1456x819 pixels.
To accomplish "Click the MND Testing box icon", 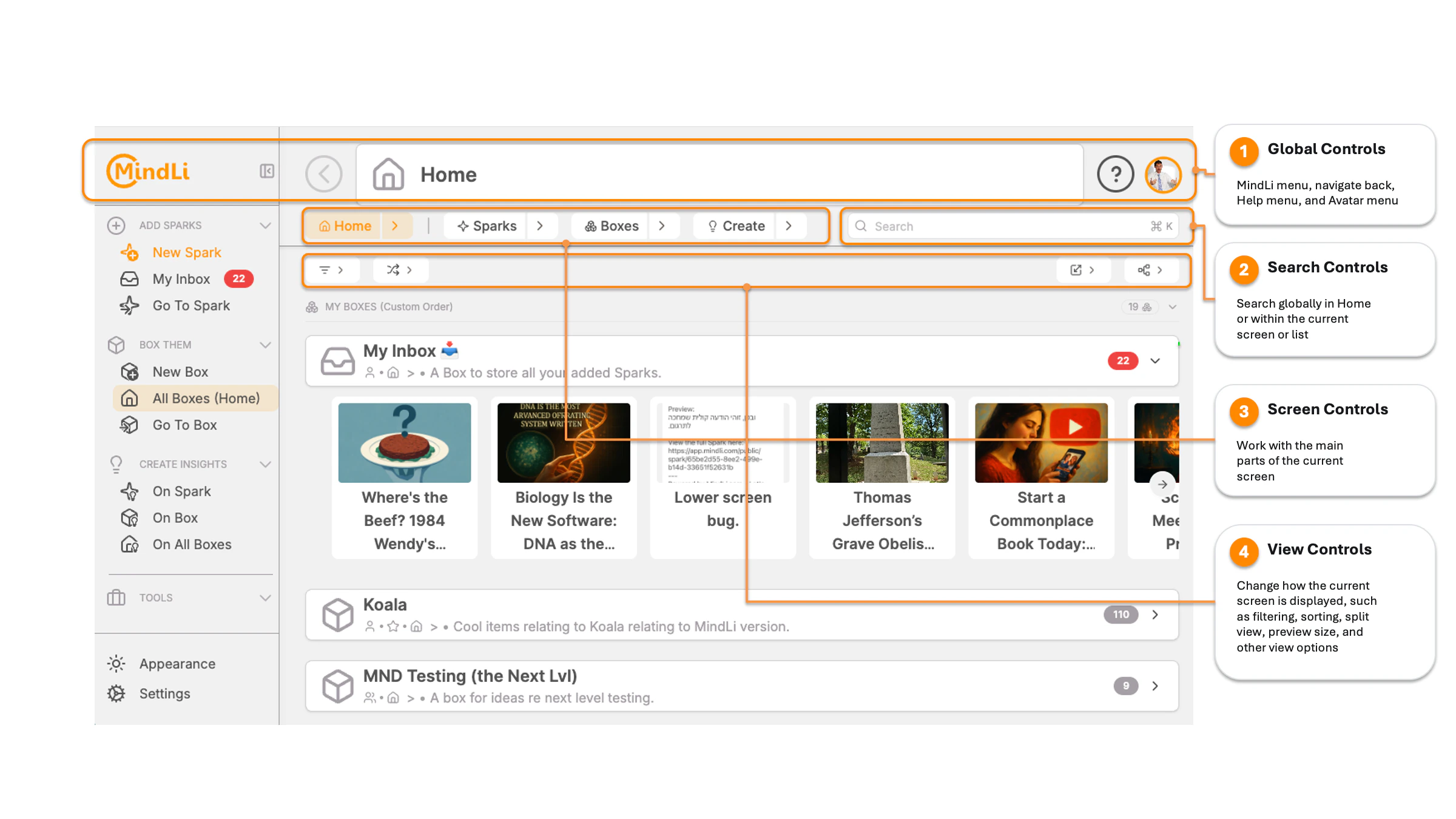I will 337,686.
